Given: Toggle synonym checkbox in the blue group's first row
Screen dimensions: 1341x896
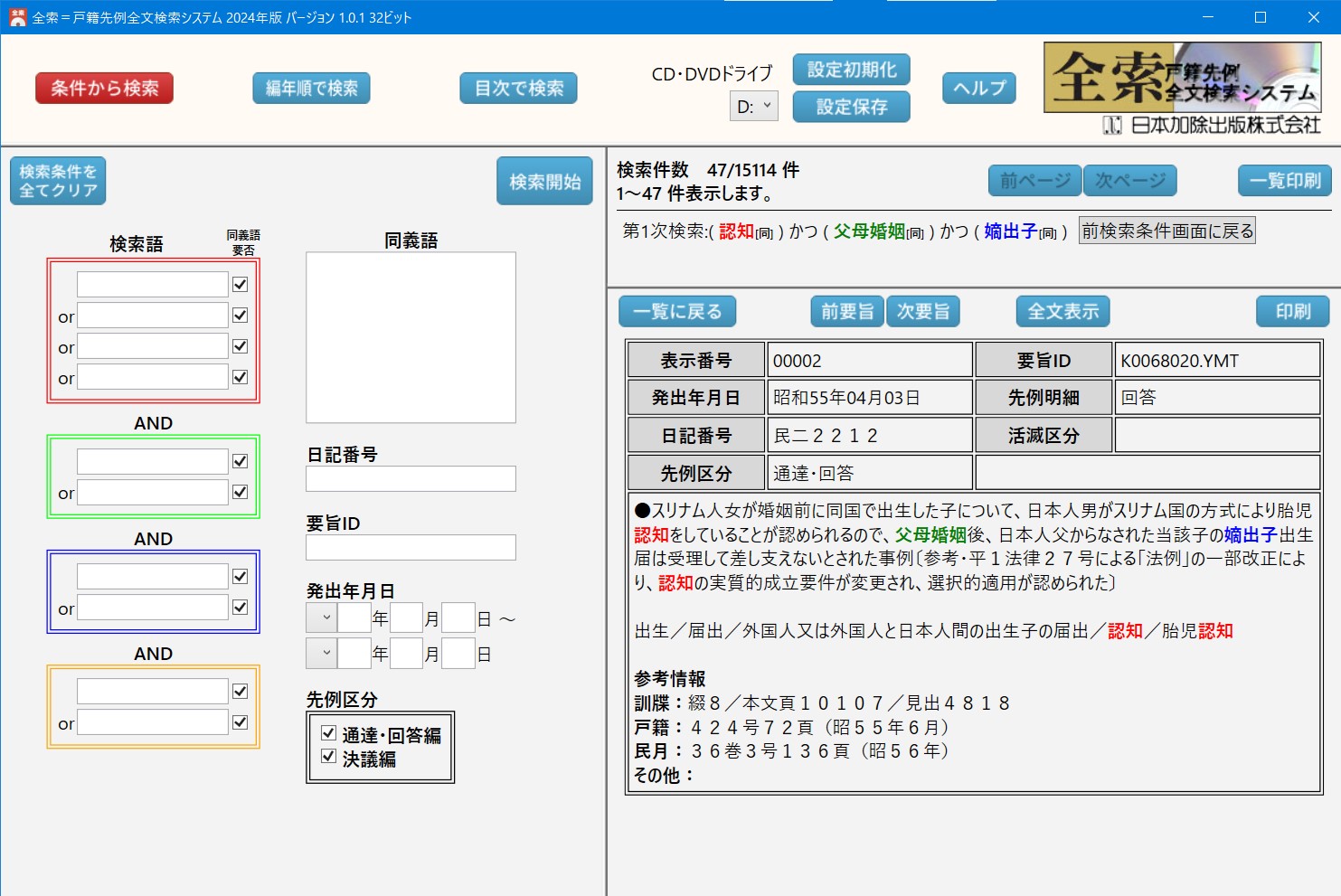Looking at the screenshot, I should [x=241, y=577].
